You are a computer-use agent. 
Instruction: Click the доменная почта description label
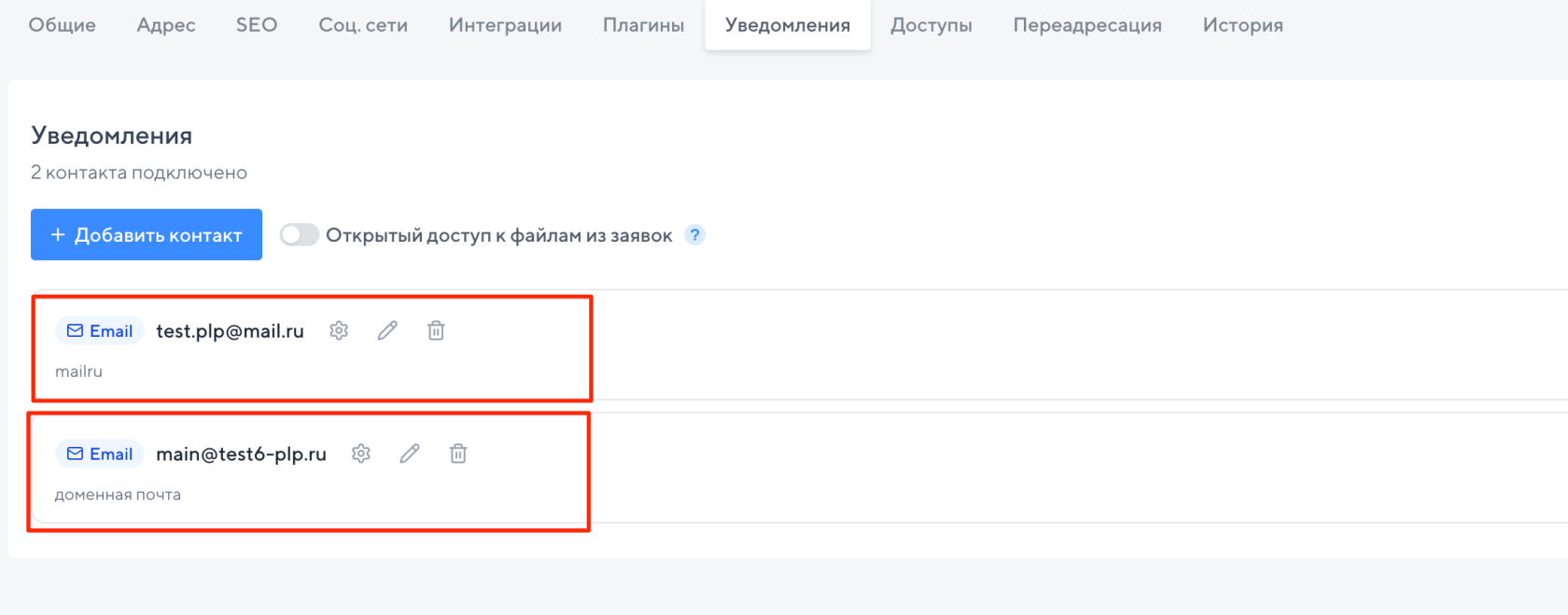(118, 495)
